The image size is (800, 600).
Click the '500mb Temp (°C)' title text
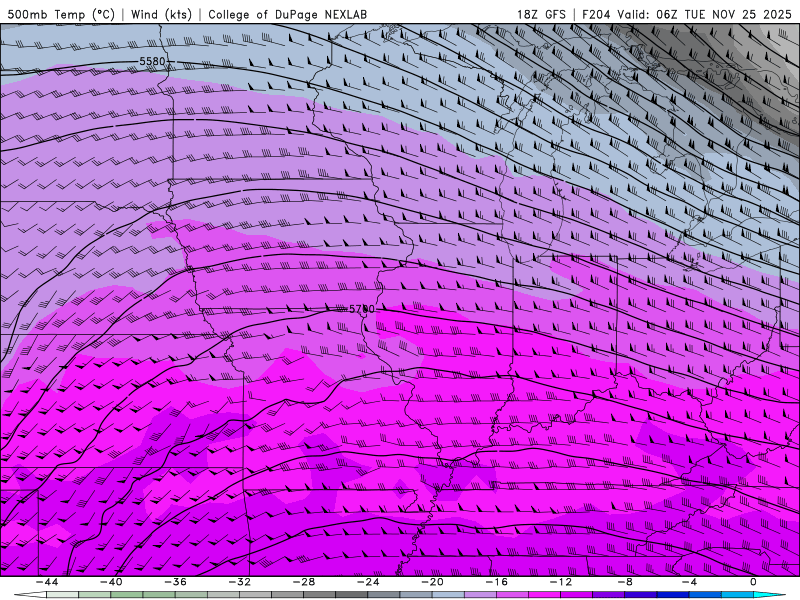61,14
